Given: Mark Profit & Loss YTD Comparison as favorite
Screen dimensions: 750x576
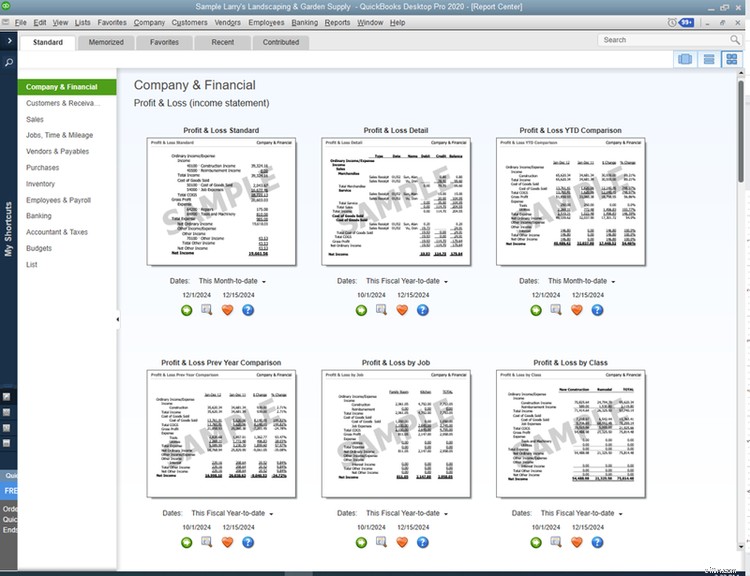Looking at the screenshot, I should pyautogui.click(x=575, y=310).
